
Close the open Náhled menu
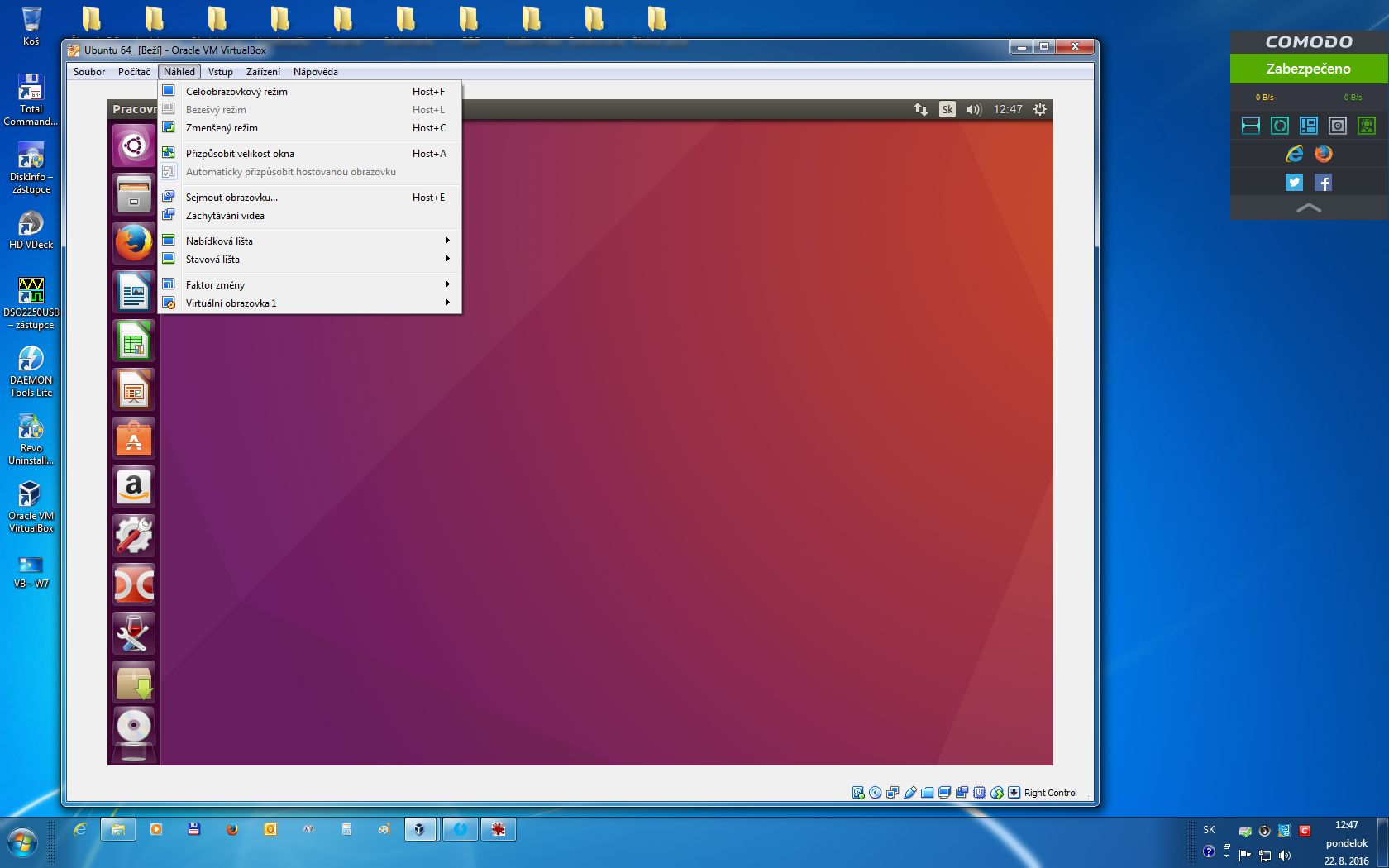pyautogui.click(x=179, y=72)
